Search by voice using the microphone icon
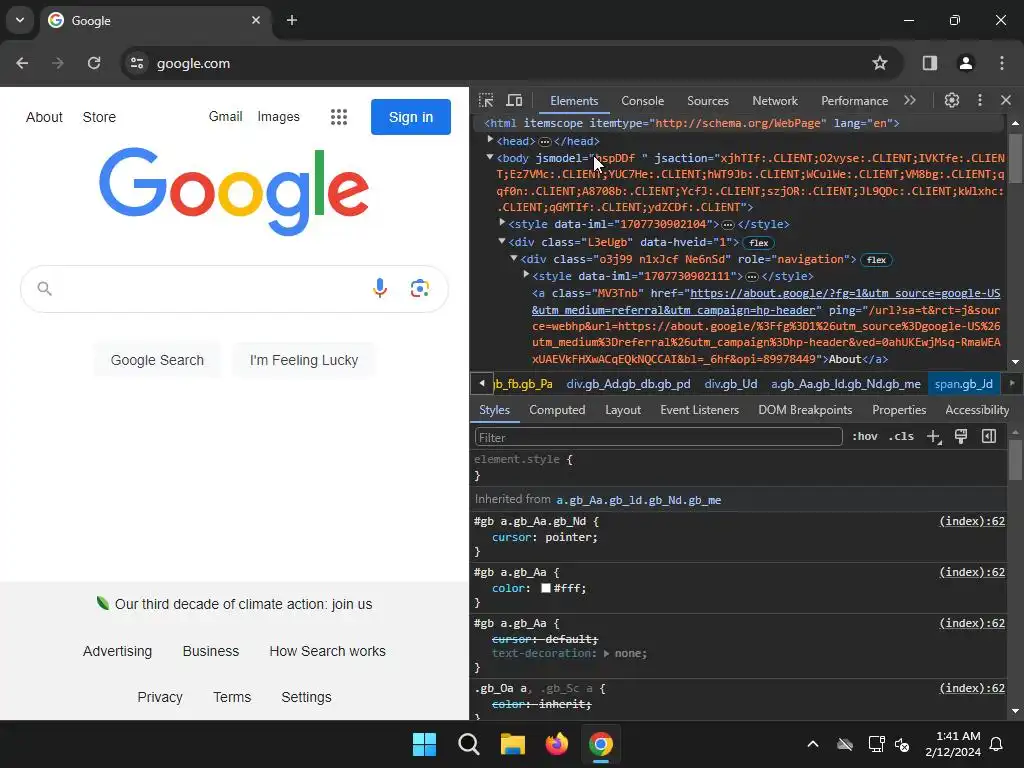 point(380,288)
